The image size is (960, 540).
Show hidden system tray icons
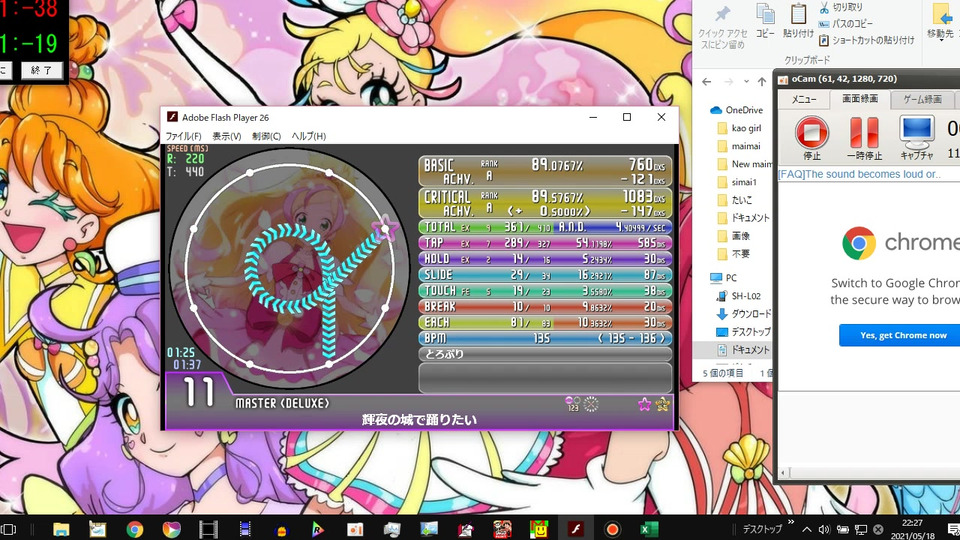807,529
